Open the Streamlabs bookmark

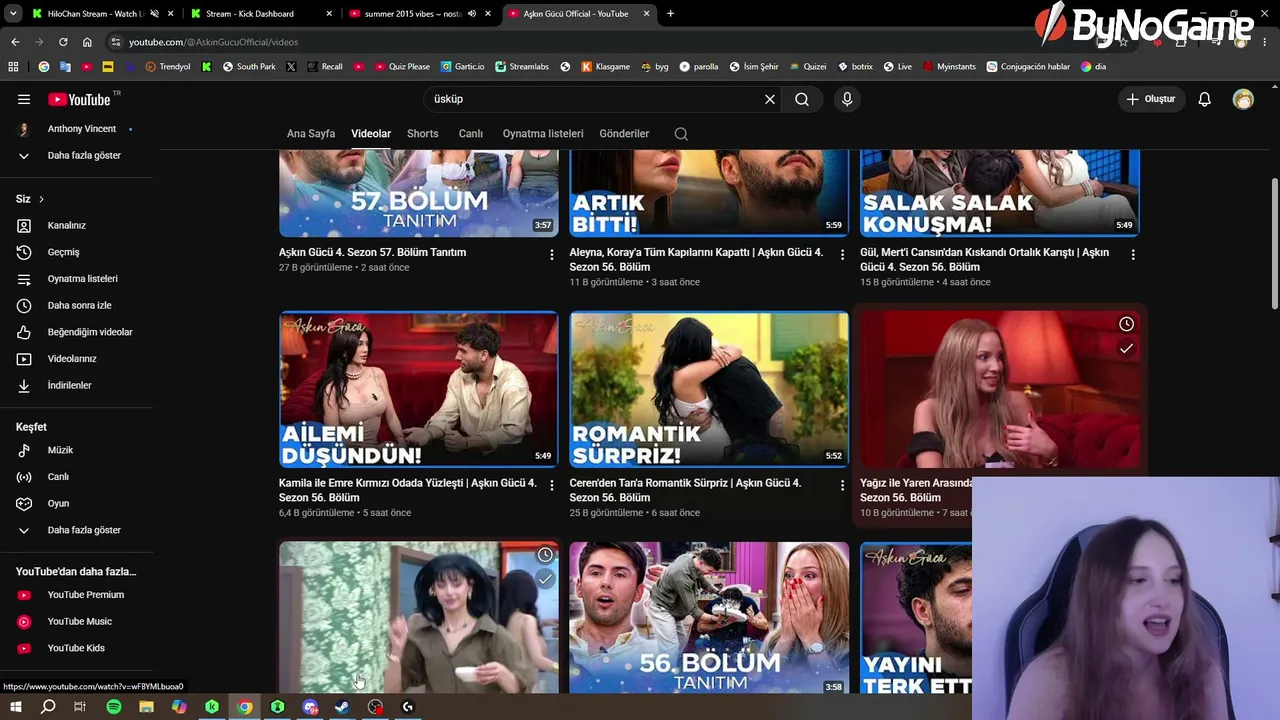tap(522, 67)
